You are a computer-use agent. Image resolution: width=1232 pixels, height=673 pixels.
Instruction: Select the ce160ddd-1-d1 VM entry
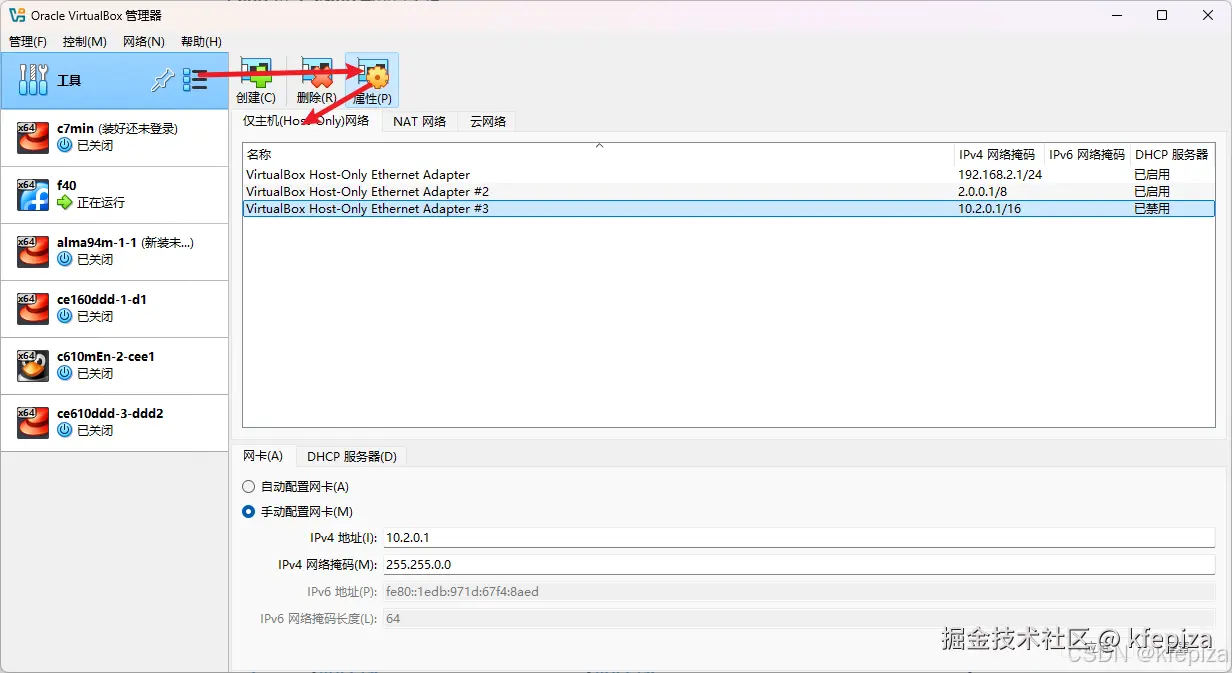(115, 309)
